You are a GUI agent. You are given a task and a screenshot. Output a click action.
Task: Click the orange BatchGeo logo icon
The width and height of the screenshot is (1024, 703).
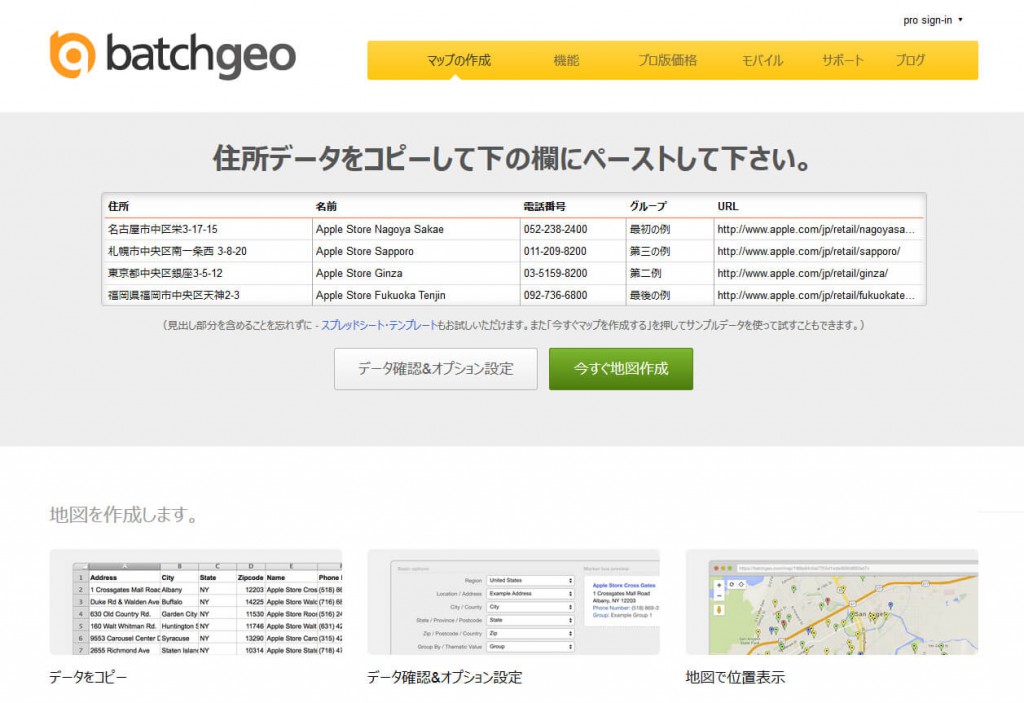pos(68,55)
